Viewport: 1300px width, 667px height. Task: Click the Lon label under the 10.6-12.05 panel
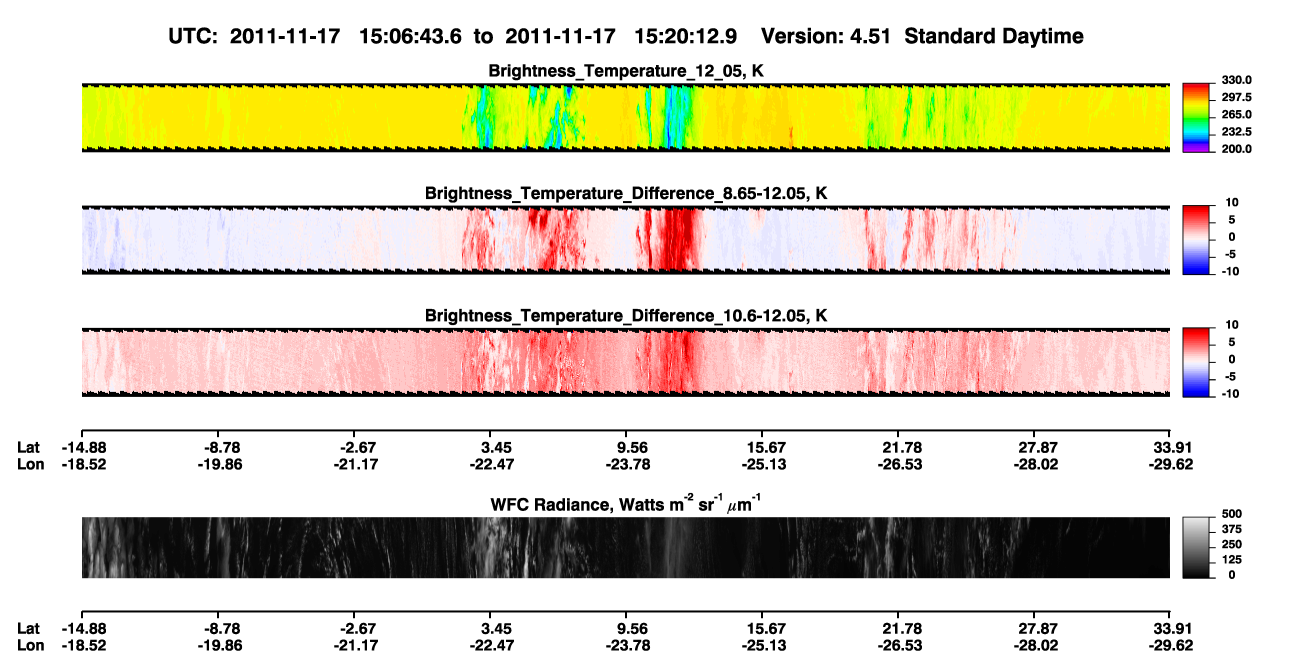coord(29,464)
